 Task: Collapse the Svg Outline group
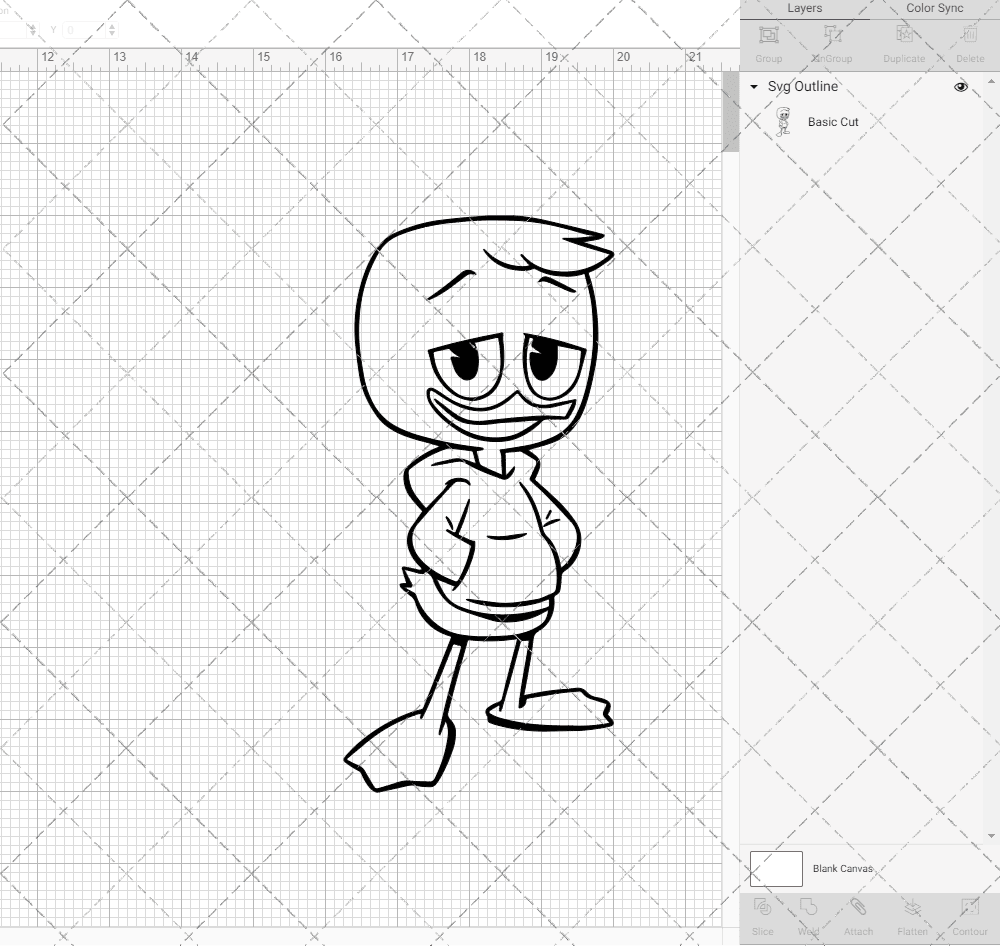pos(754,87)
